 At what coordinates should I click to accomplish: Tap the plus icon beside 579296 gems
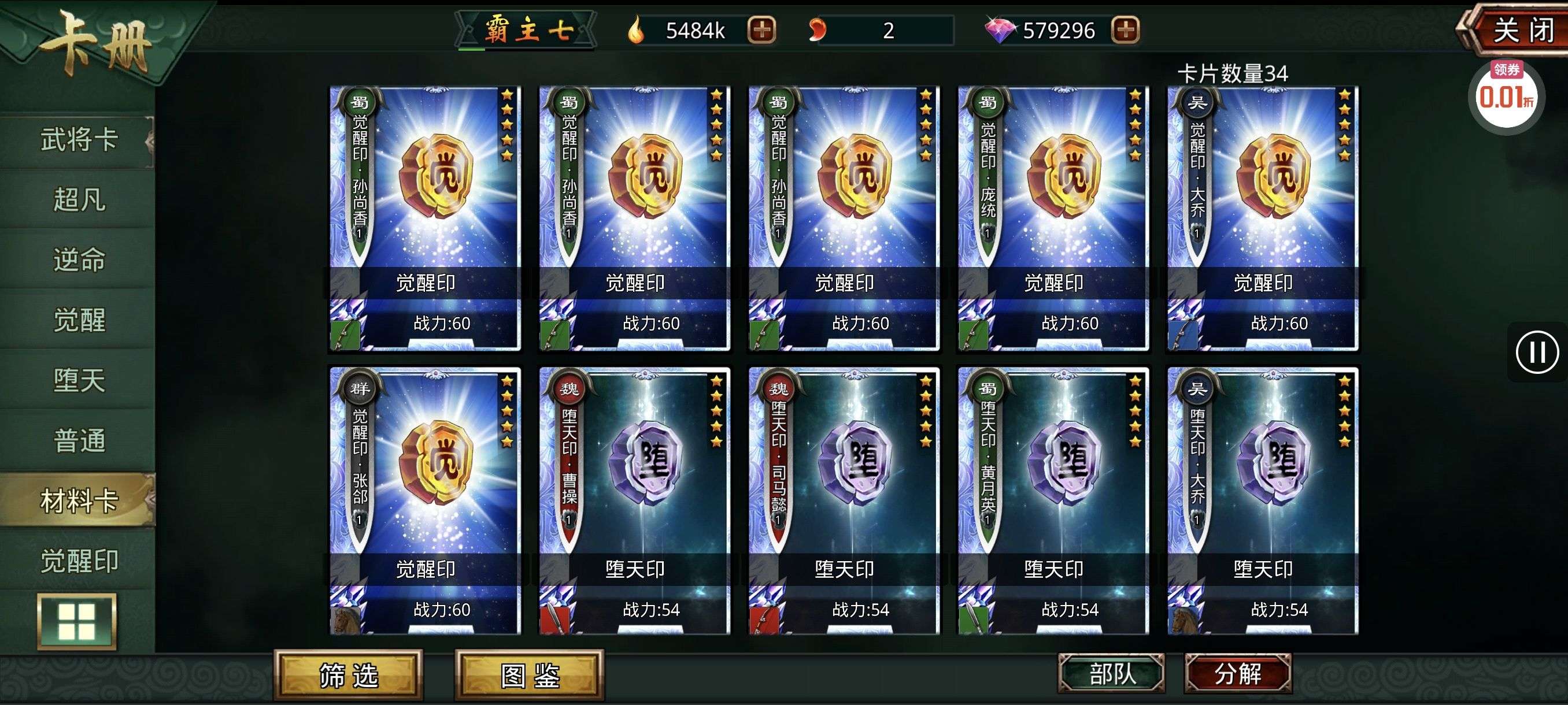tap(1125, 30)
